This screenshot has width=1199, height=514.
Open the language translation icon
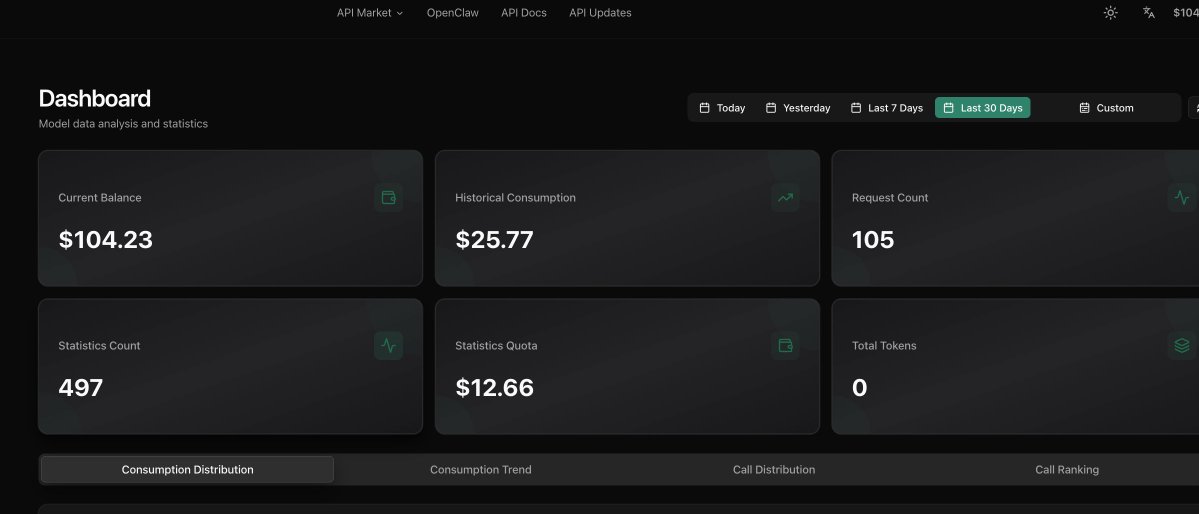coord(1149,13)
